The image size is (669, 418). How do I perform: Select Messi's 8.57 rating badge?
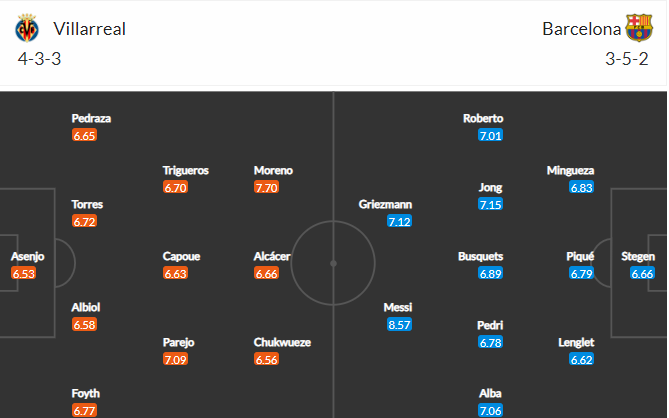coord(399,325)
